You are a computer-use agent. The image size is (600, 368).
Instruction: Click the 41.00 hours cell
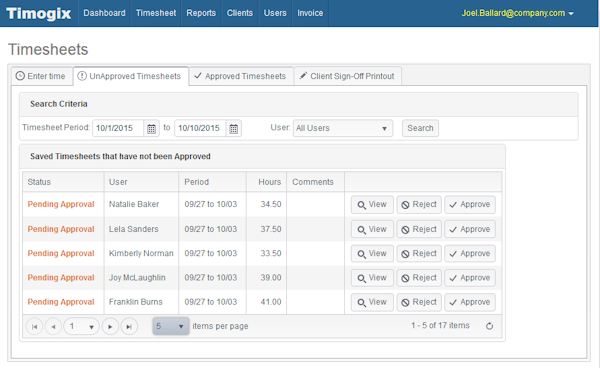[x=267, y=302]
